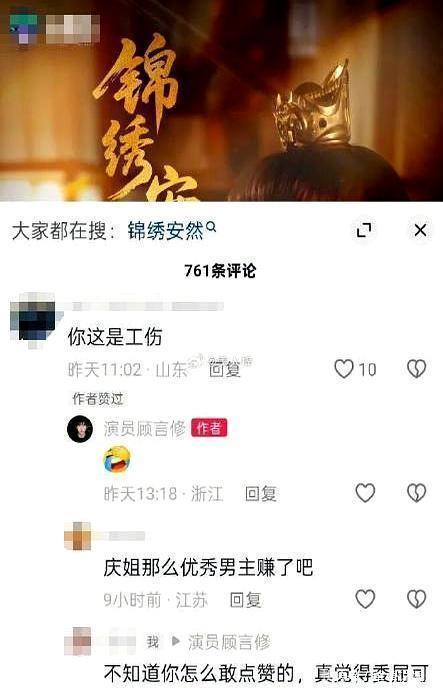Tap the video preview with golden crown
The image size is (443, 688).
point(222,100)
